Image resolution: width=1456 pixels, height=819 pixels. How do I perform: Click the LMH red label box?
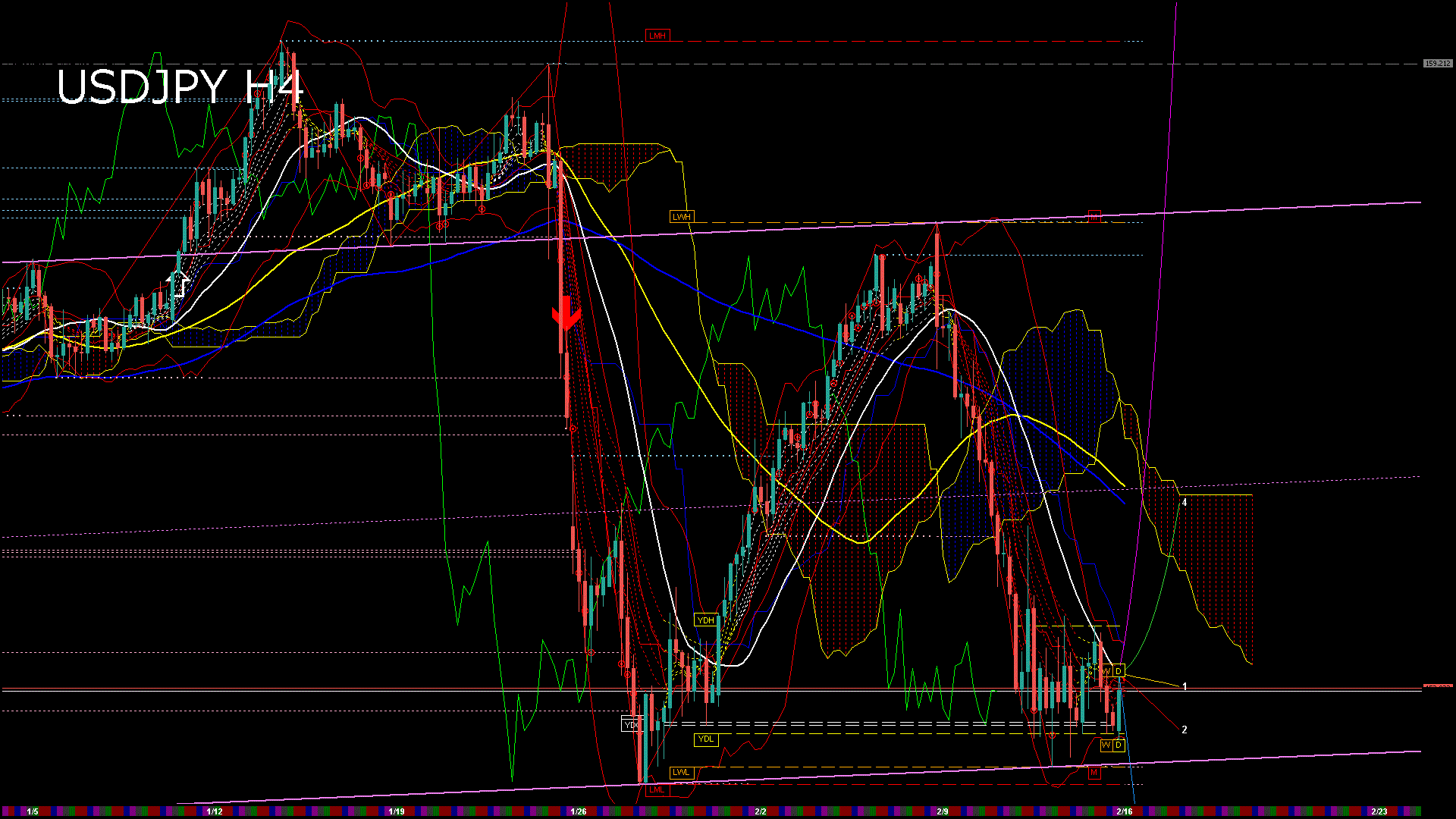pos(658,35)
